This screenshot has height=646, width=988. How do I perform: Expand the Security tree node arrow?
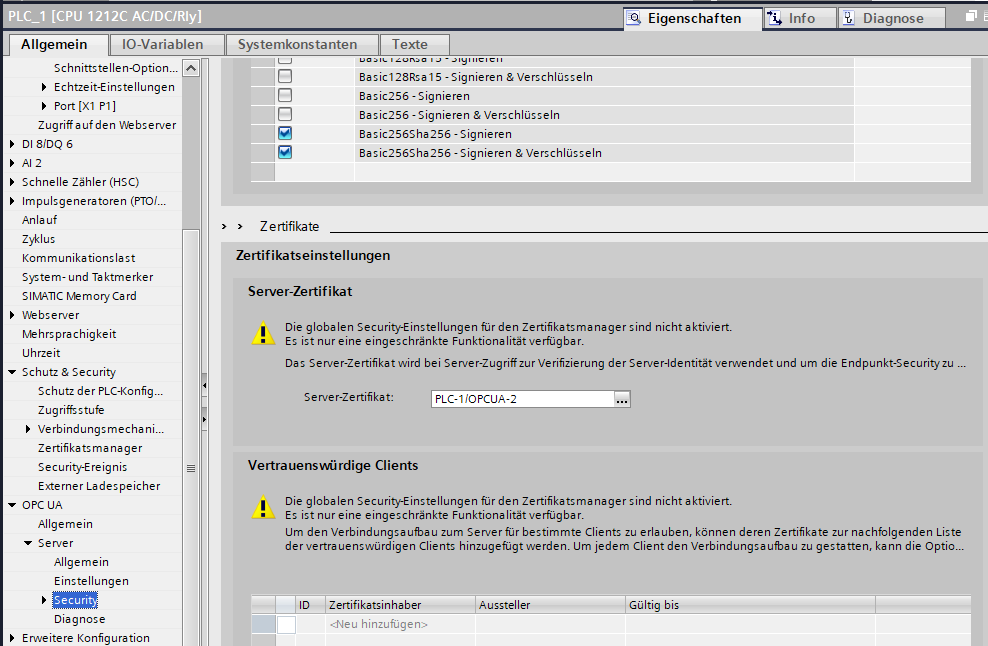coord(43,600)
